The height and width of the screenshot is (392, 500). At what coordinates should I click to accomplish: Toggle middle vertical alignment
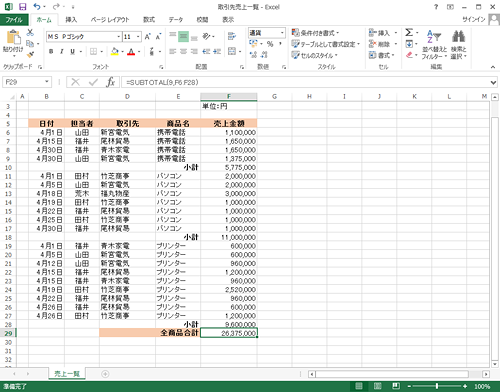183,36
